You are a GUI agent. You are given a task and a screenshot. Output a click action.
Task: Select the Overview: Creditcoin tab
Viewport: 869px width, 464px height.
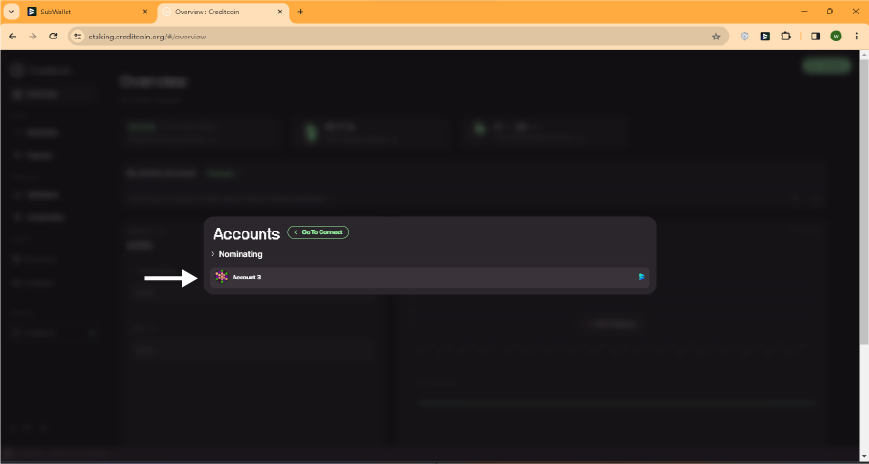[223, 12]
